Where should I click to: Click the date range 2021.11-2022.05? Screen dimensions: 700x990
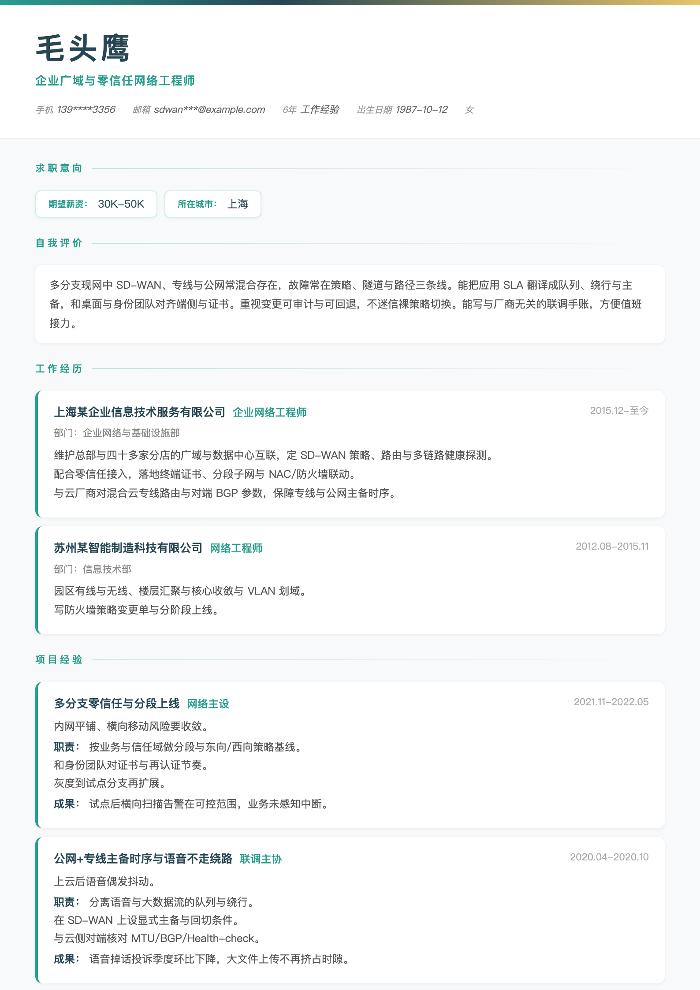pyautogui.click(x=611, y=702)
